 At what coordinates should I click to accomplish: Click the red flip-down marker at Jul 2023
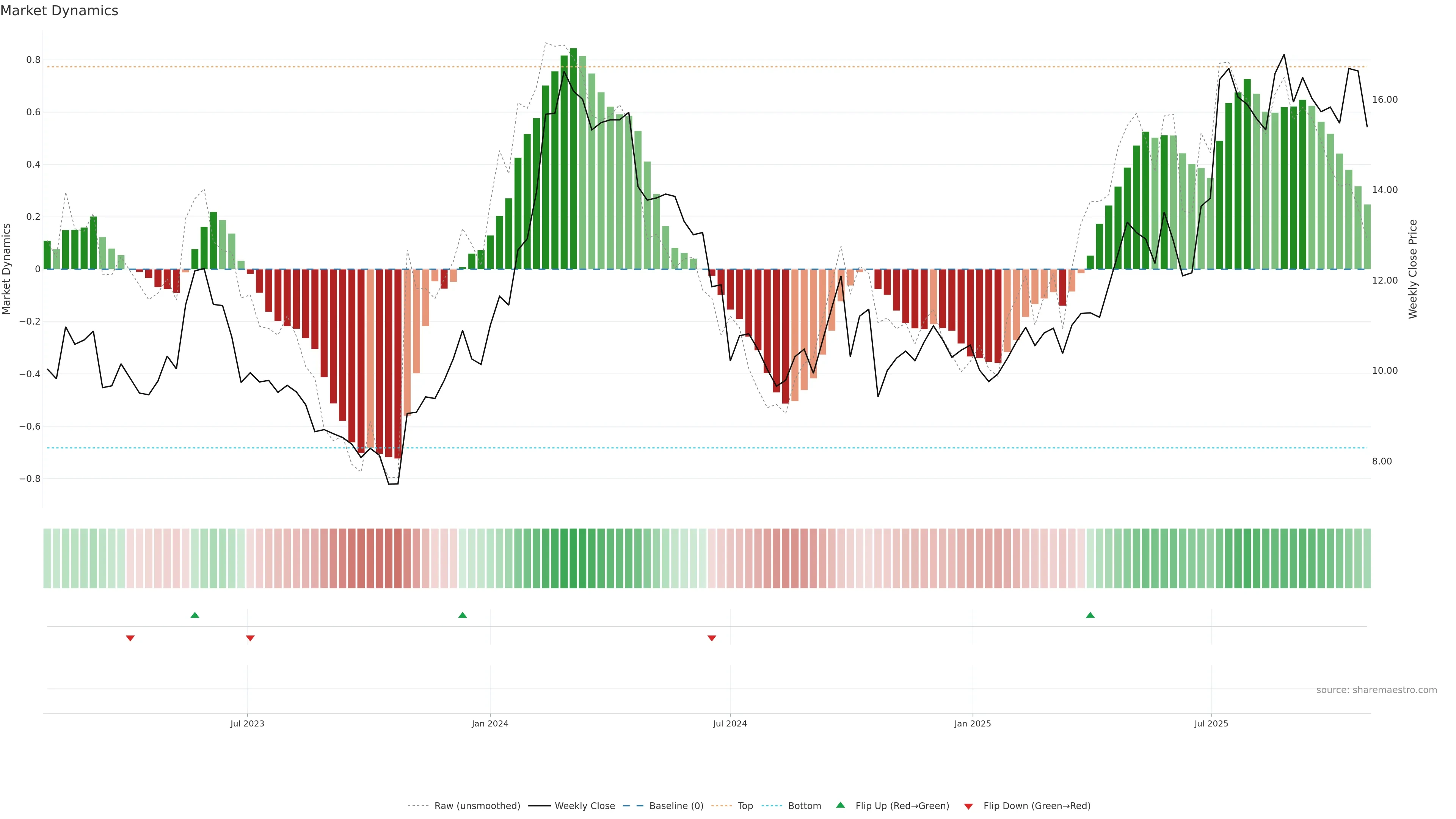point(250,638)
